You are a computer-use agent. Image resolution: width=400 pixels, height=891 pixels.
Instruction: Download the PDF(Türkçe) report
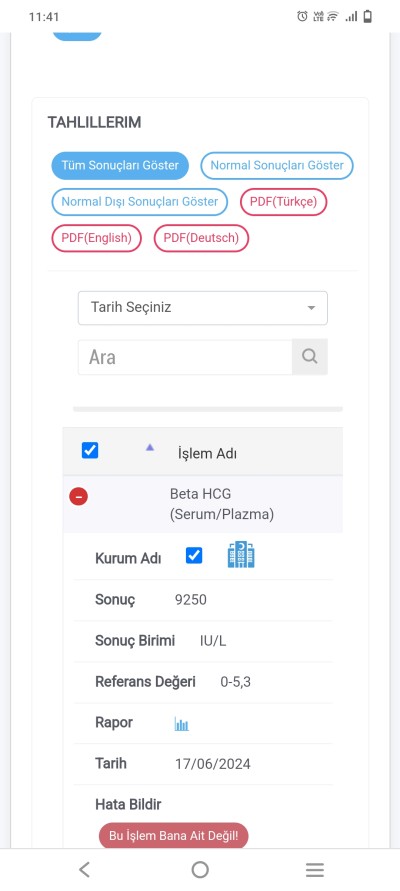[284, 202]
